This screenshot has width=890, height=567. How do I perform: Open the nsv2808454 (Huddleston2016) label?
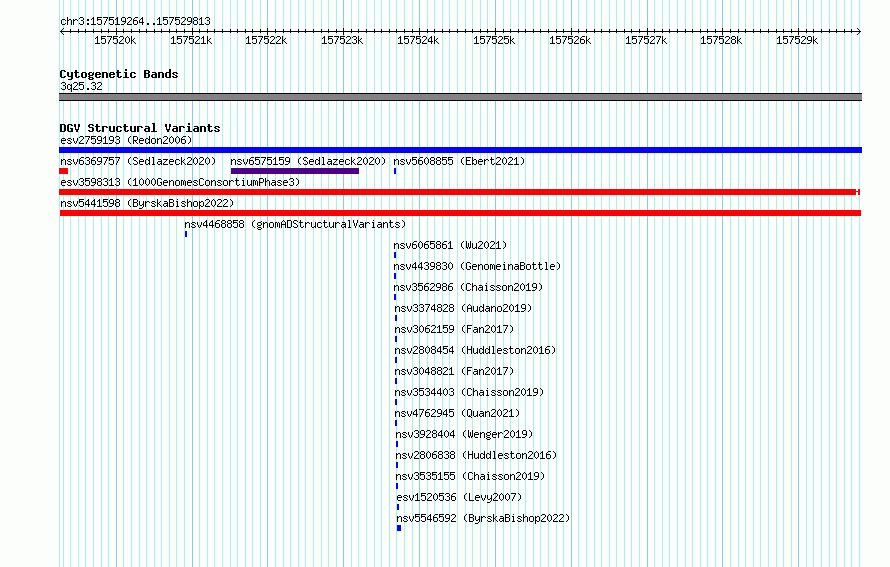[x=475, y=350]
